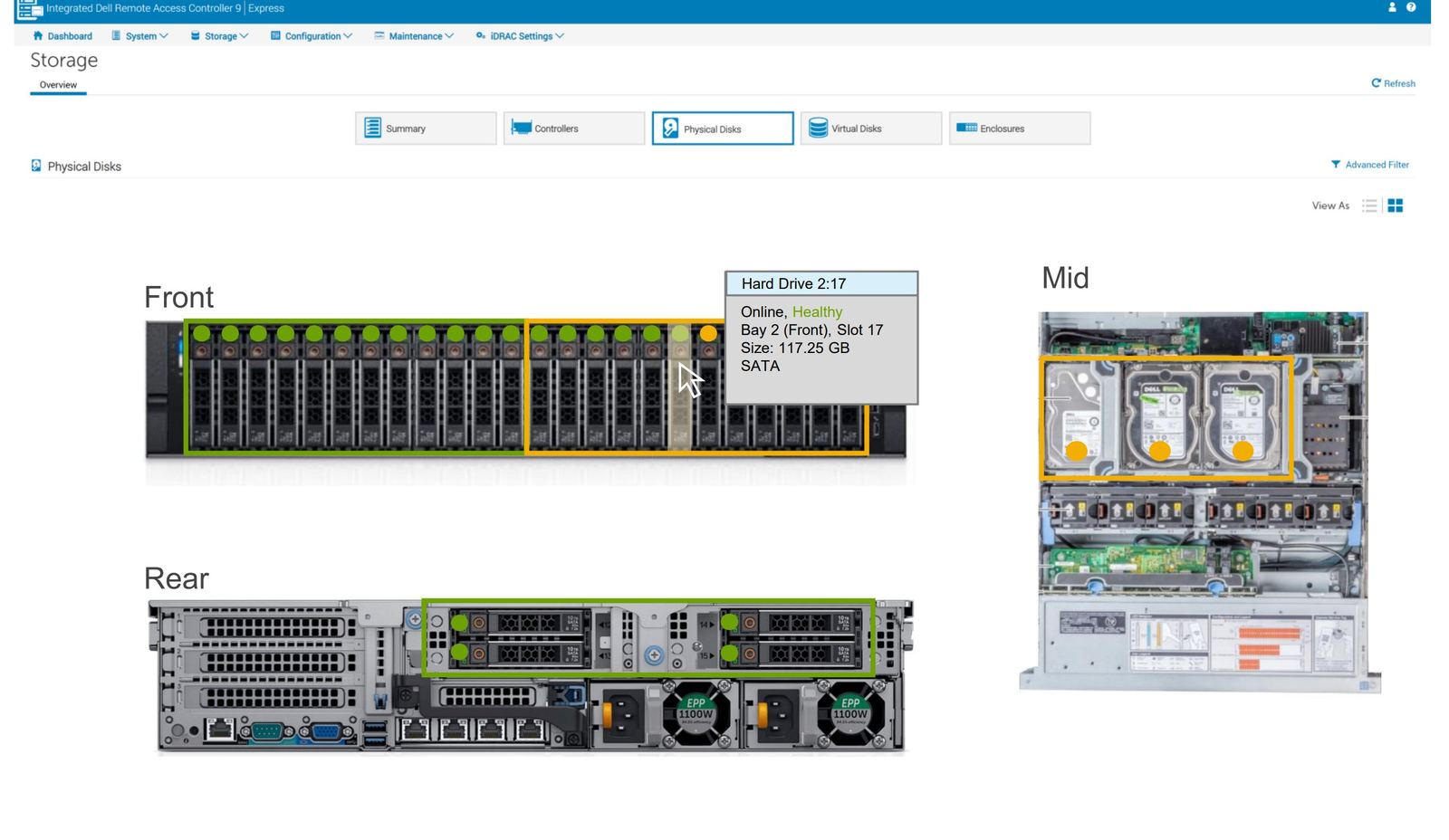Select the Summary storage view
This screenshot has height=840, width=1449.
(x=424, y=128)
